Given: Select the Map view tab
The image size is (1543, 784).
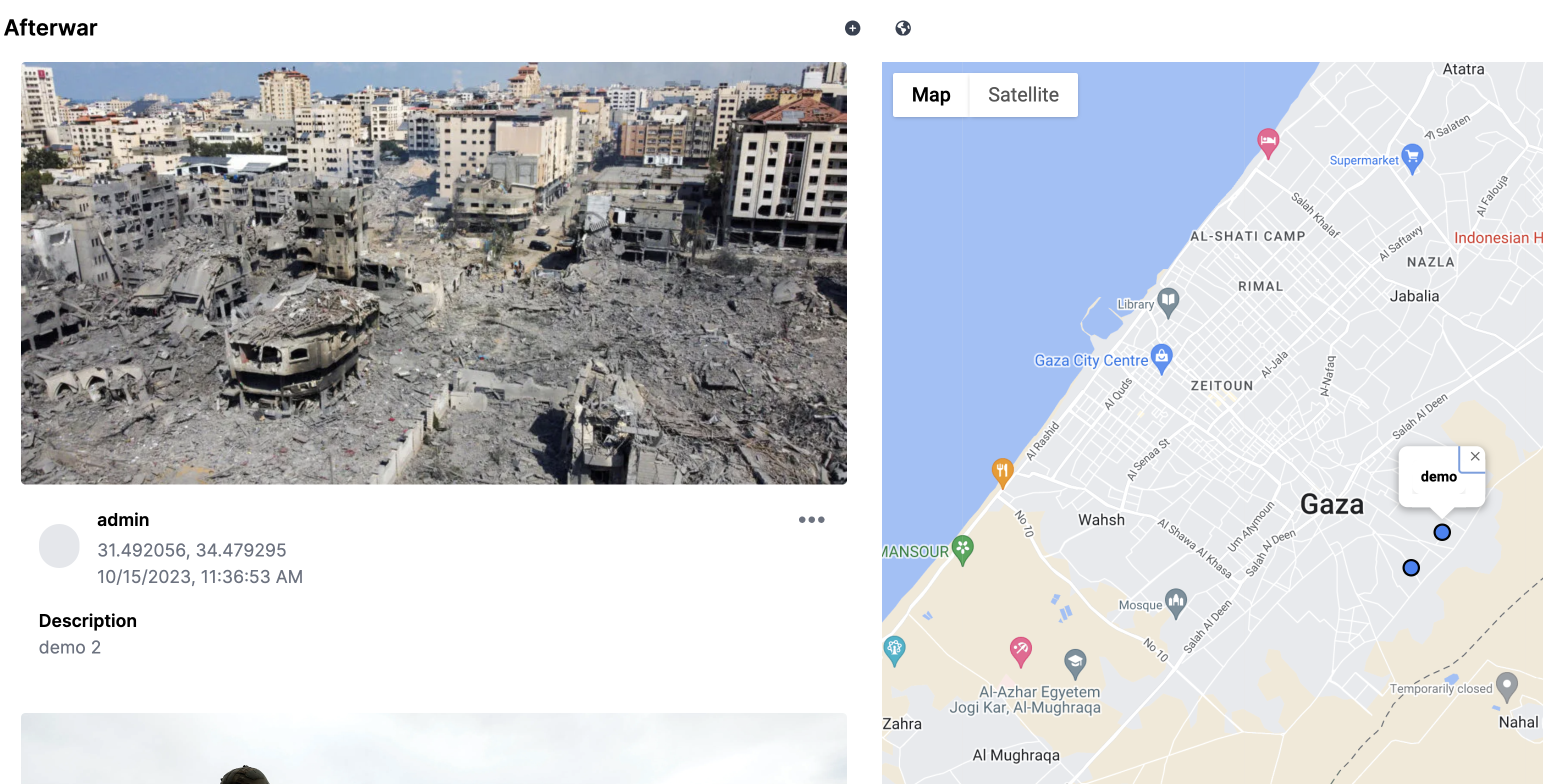Looking at the screenshot, I should point(931,94).
